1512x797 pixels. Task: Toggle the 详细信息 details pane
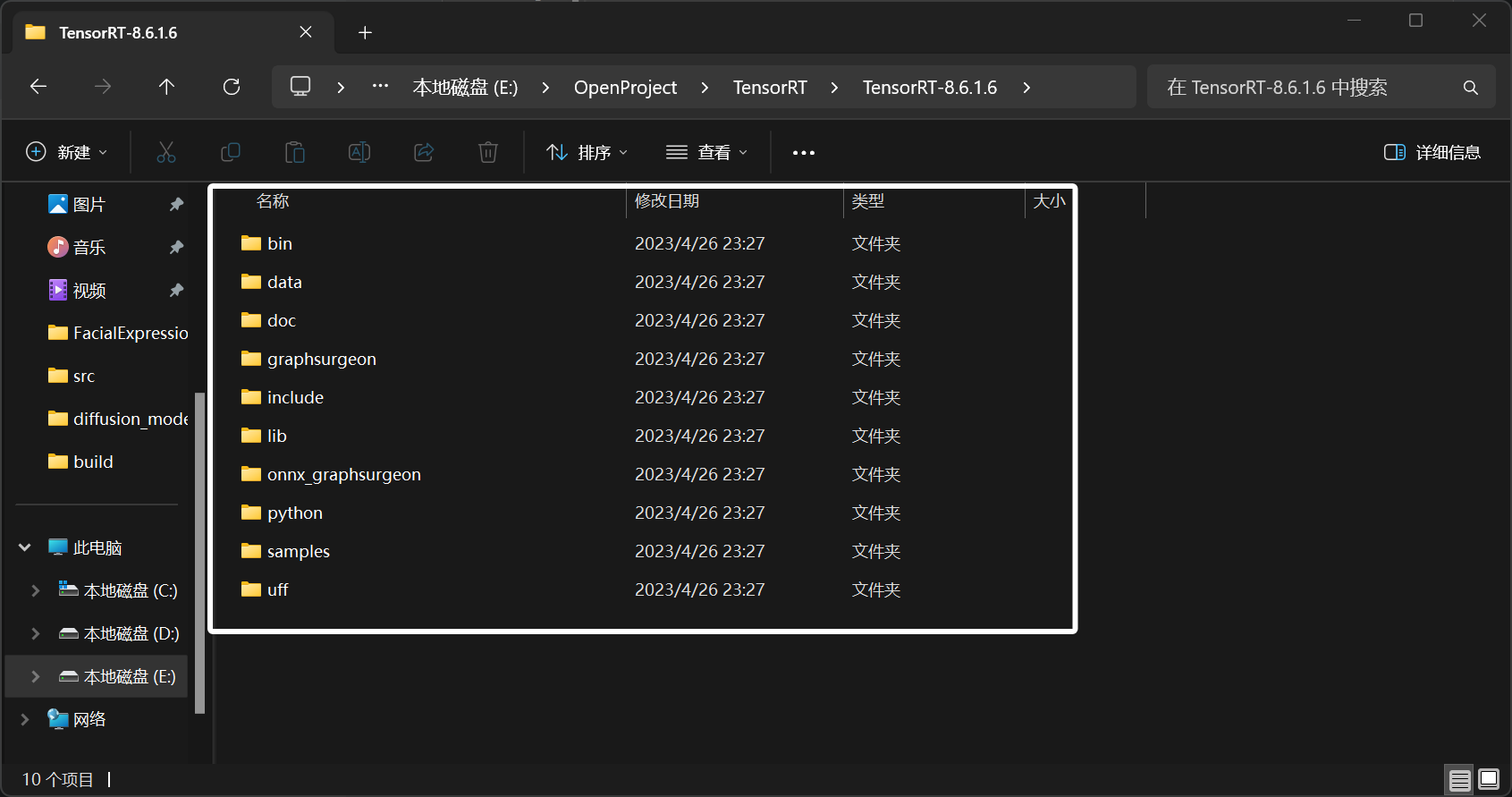(x=1432, y=152)
